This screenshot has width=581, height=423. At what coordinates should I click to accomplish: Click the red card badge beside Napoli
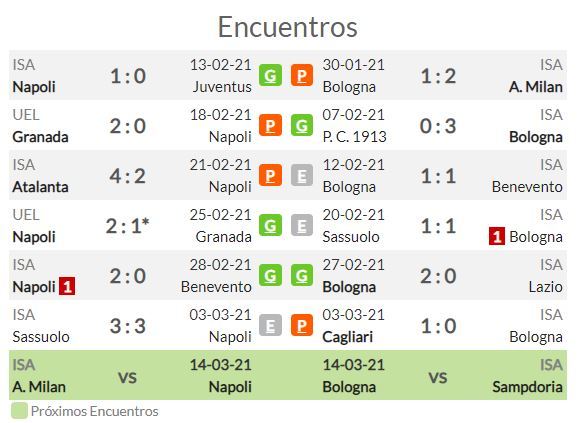point(67,286)
